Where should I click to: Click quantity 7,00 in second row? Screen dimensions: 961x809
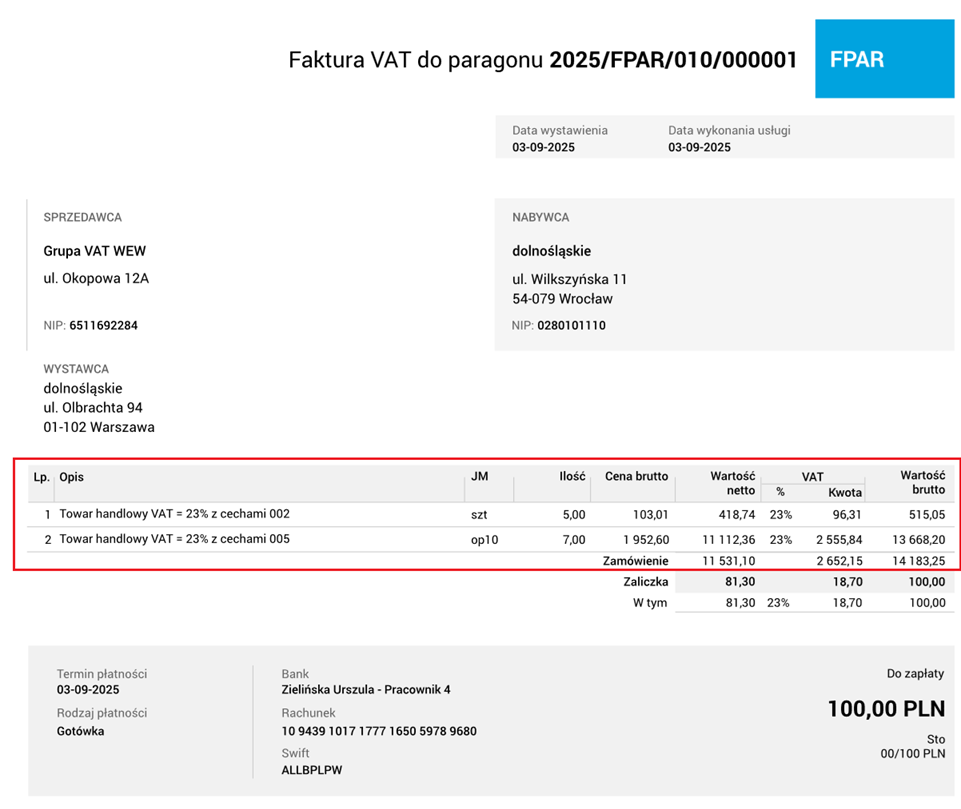coord(574,540)
